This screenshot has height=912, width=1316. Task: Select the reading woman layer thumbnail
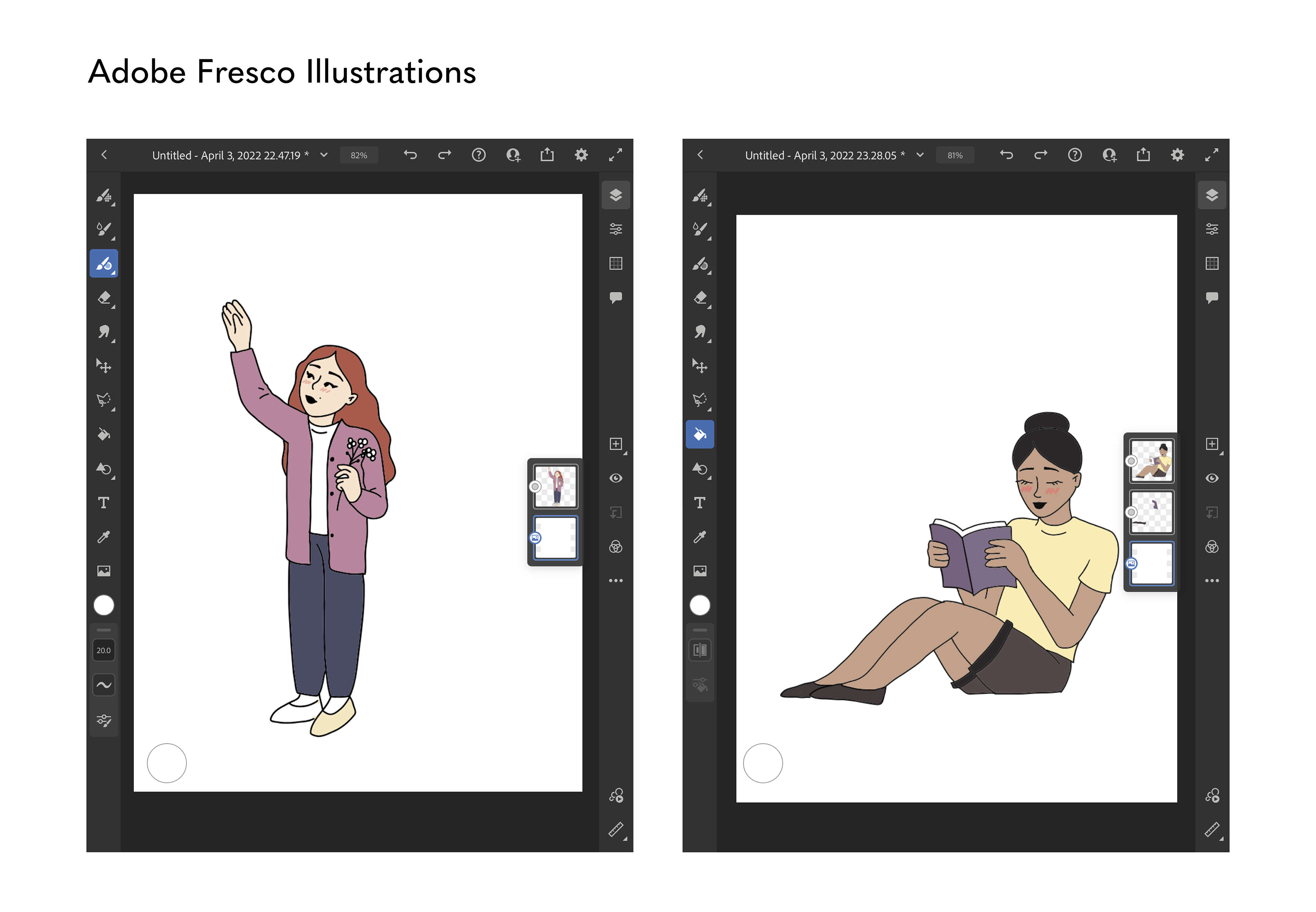1152,460
